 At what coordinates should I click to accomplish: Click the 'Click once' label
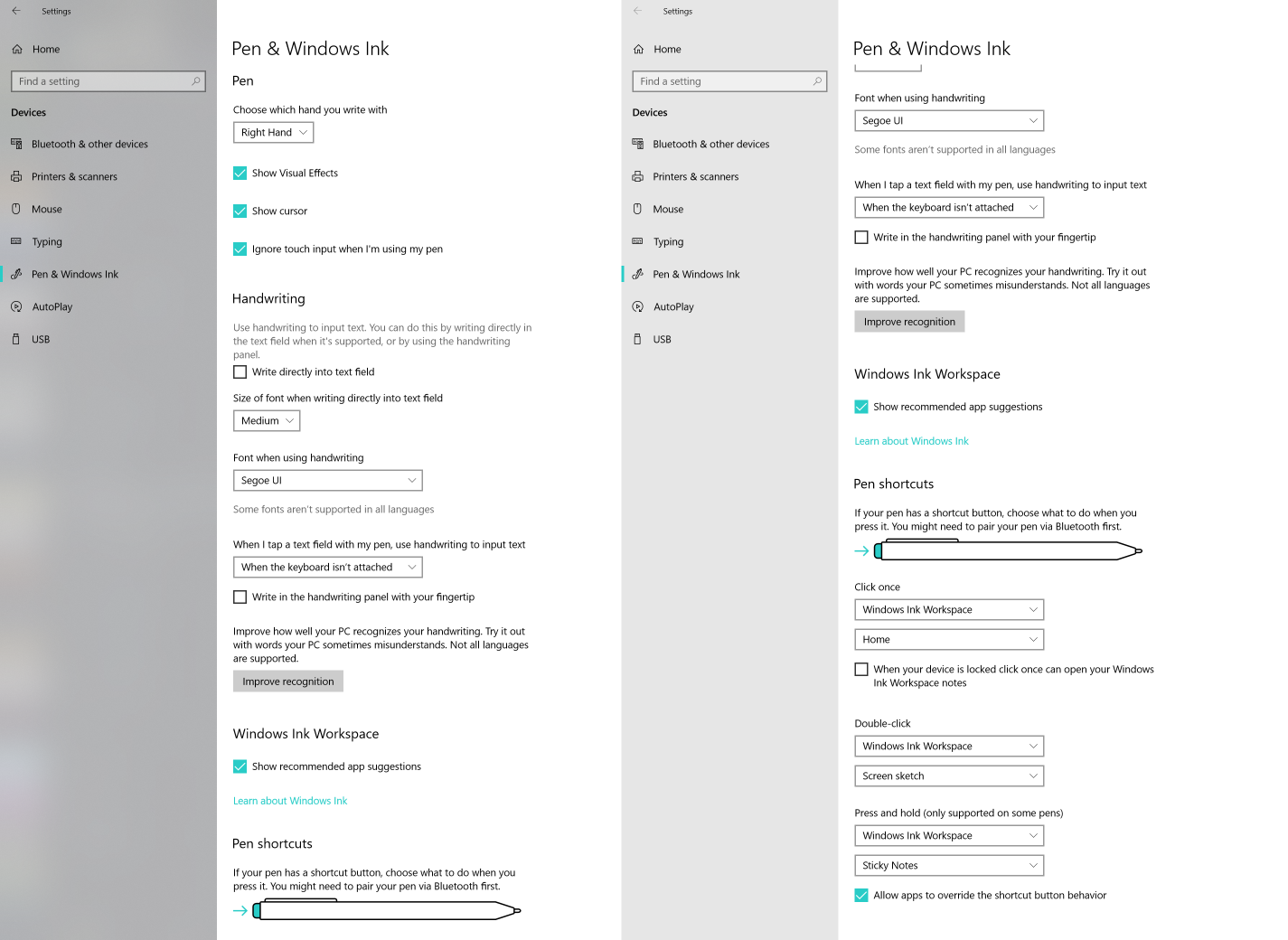(x=877, y=587)
